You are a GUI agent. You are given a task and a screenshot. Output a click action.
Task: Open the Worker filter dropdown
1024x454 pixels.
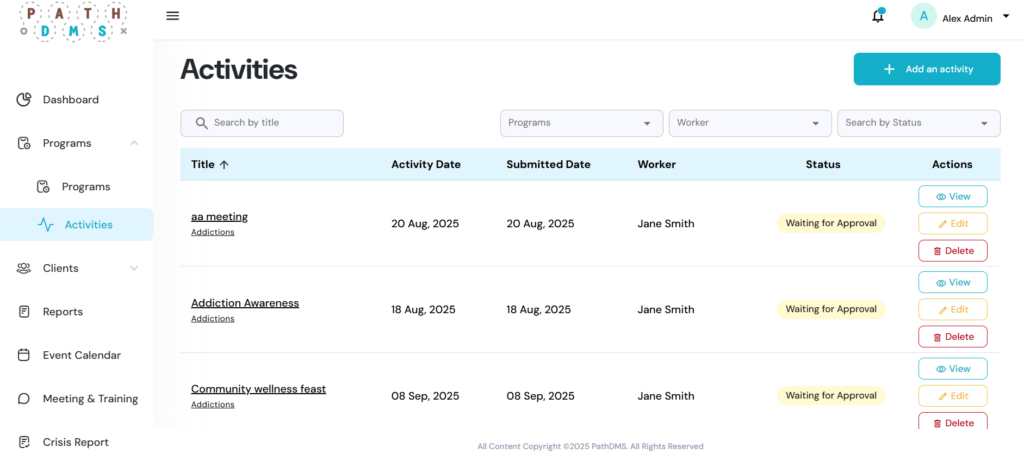(749, 123)
